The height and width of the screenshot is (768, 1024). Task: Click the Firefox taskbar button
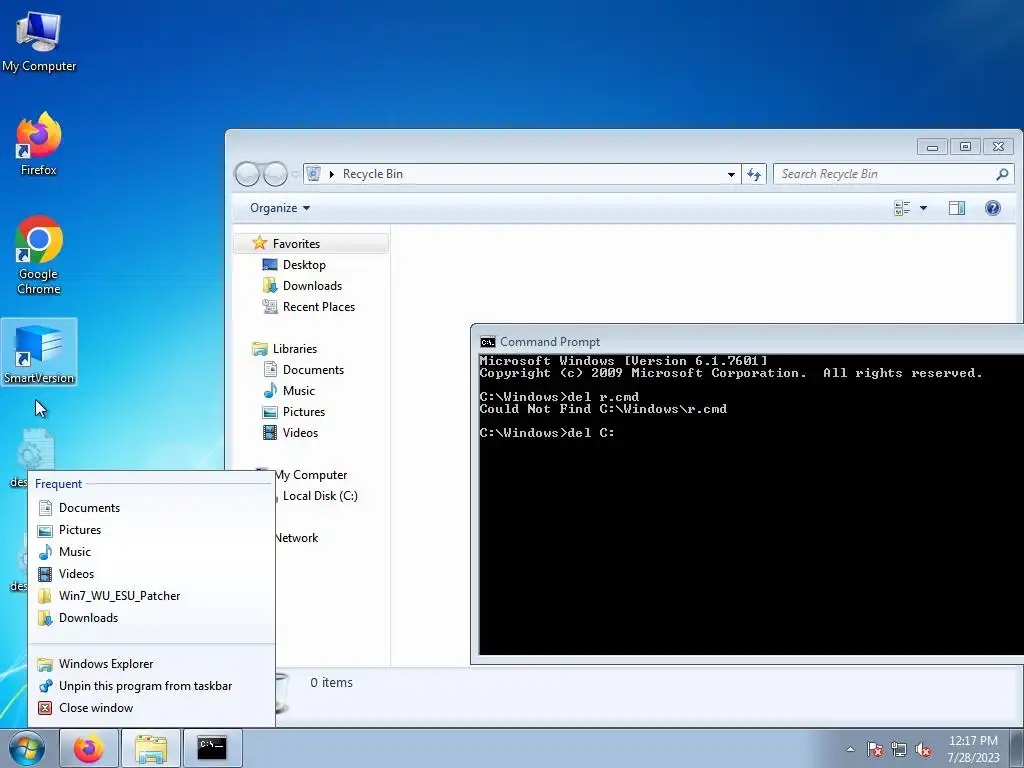pyautogui.click(x=89, y=748)
